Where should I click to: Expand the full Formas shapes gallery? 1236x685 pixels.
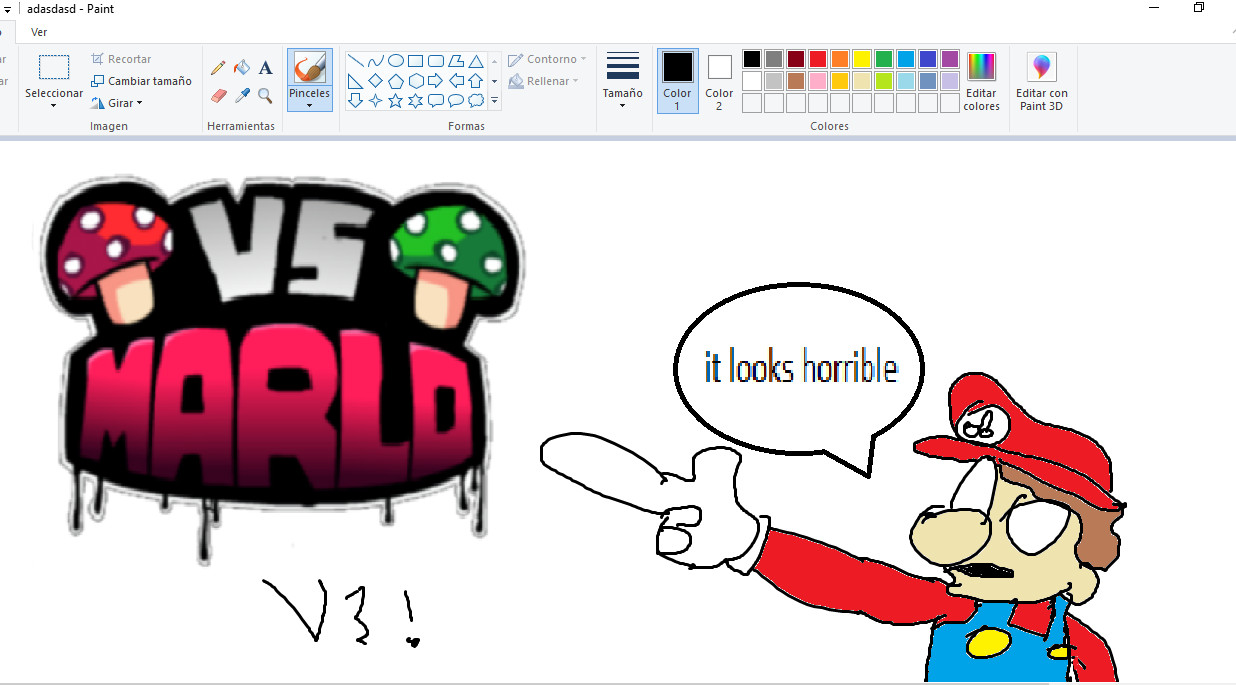coord(494,100)
